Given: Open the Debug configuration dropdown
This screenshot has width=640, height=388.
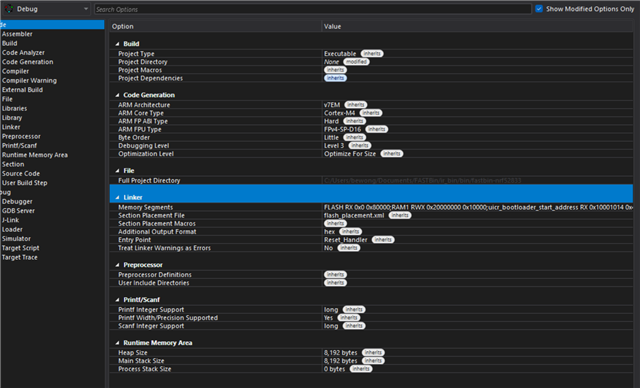Looking at the screenshot, I should point(46,9).
